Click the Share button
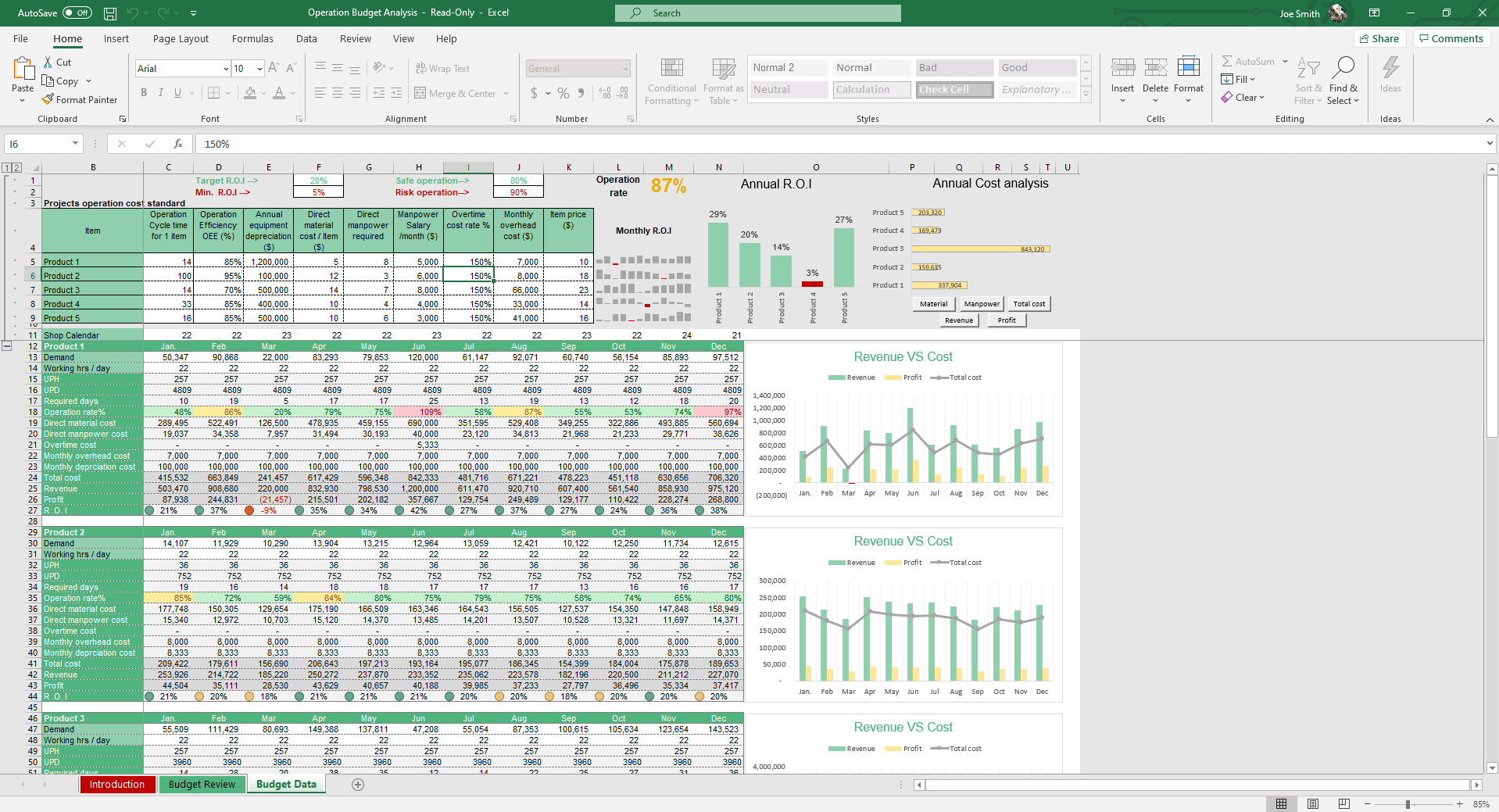The height and width of the screenshot is (812, 1499). click(x=1379, y=38)
